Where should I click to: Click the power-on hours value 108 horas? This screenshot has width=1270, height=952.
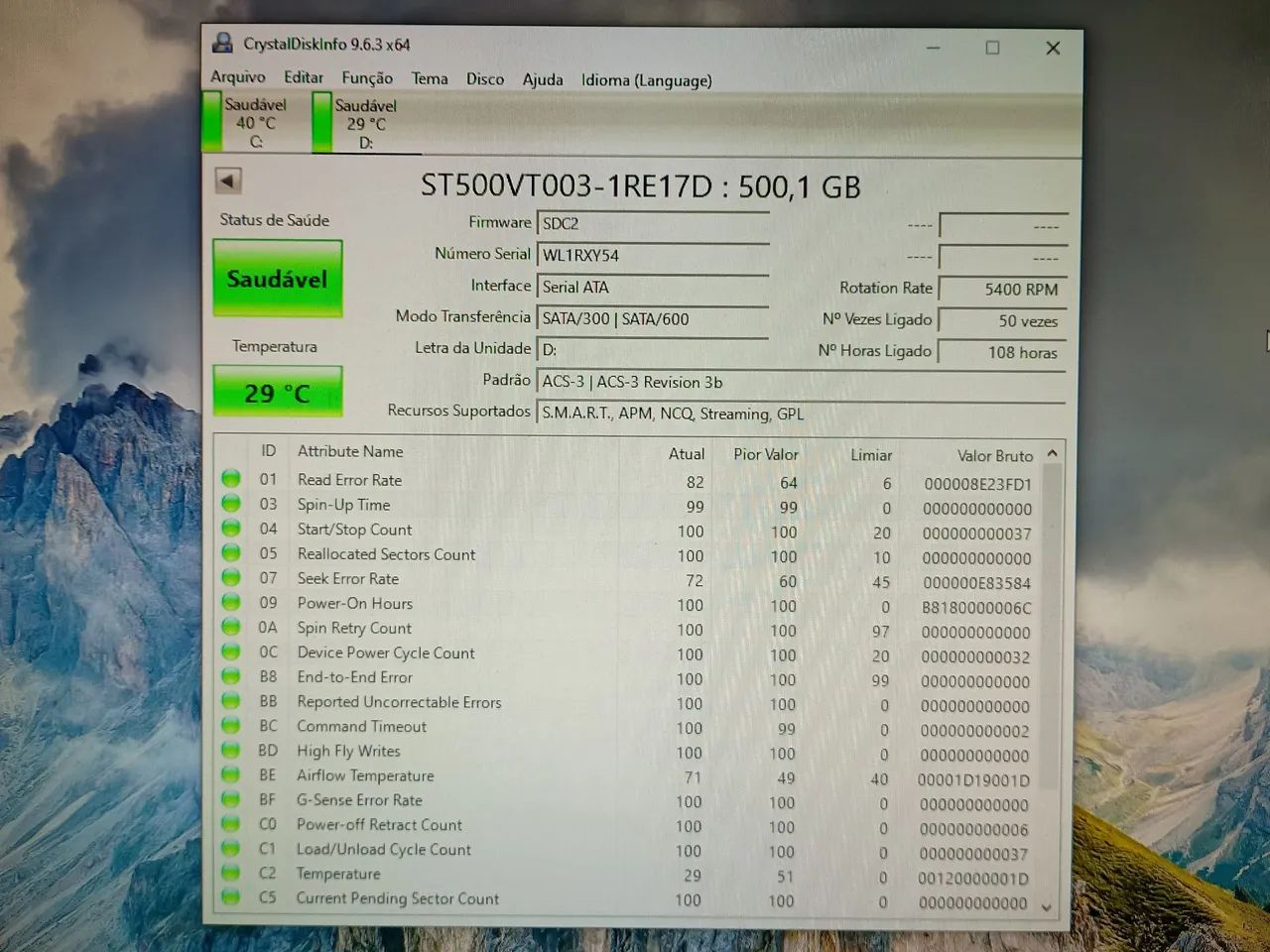coord(1002,353)
